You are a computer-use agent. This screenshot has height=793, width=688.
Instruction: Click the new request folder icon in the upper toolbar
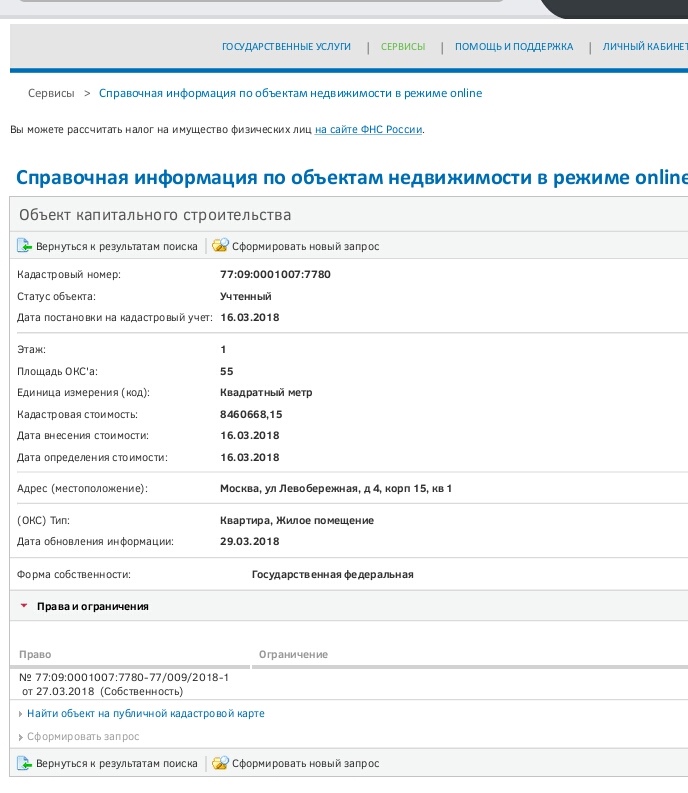click(220, 246)
